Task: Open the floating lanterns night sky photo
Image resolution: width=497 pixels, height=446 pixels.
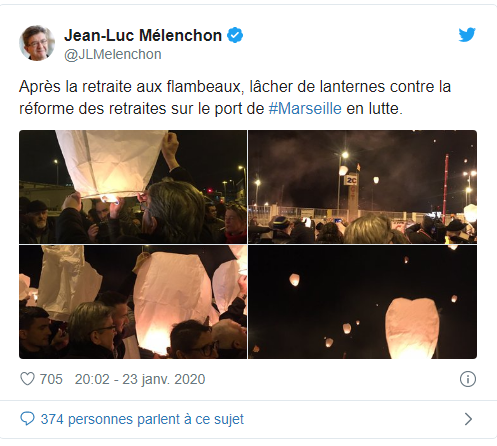Action: pos(363,302)
